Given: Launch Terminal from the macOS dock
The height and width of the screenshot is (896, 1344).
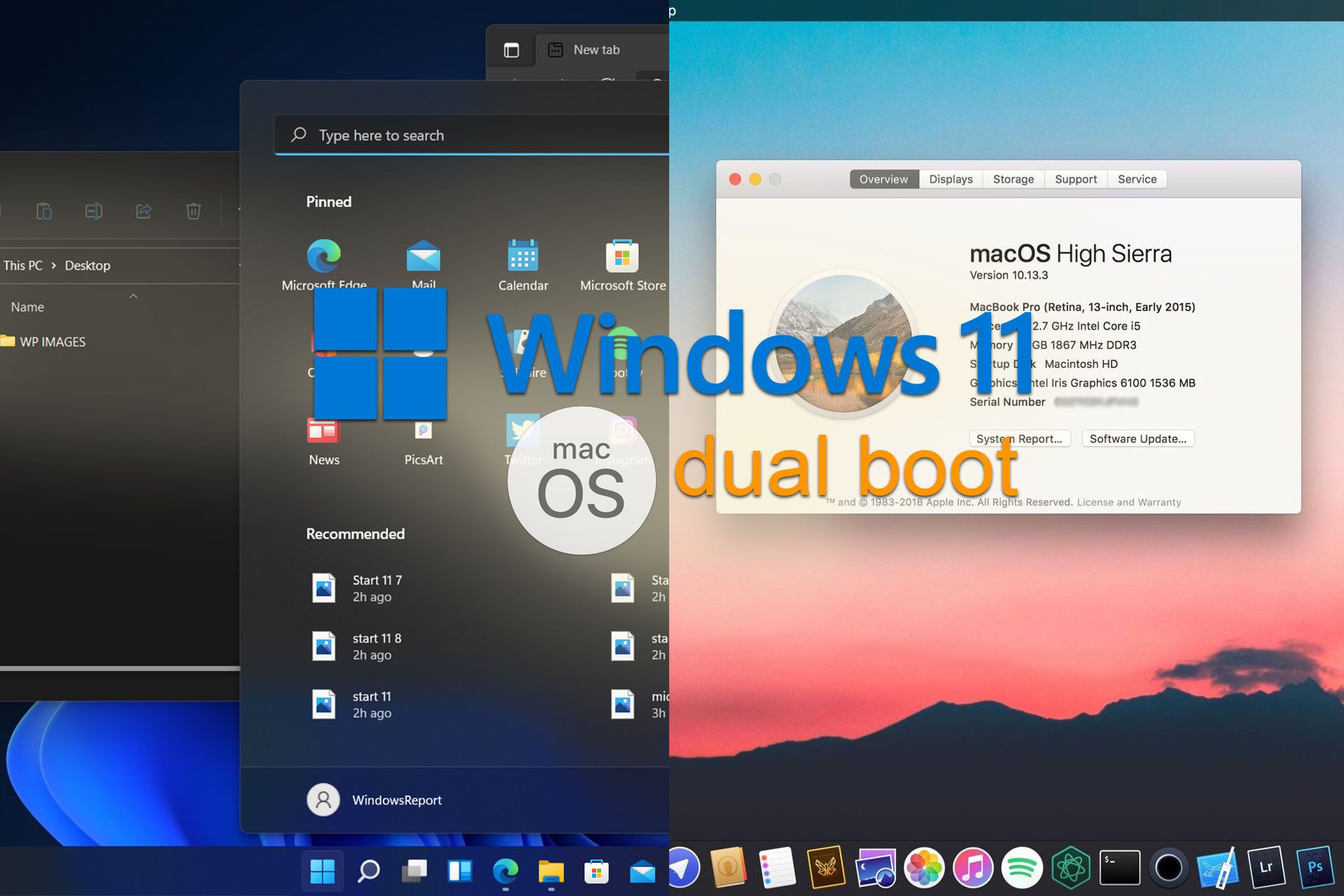Looking at the screenshot, I should click(x=1120, y=868).
